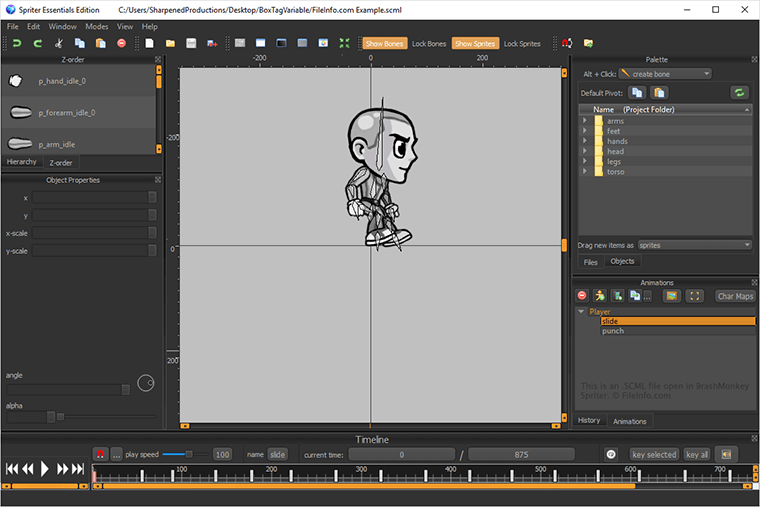This screenshot has height=507, width=760.
Task: Turn on Lock Bones toggle
Action: click(429, 44)
